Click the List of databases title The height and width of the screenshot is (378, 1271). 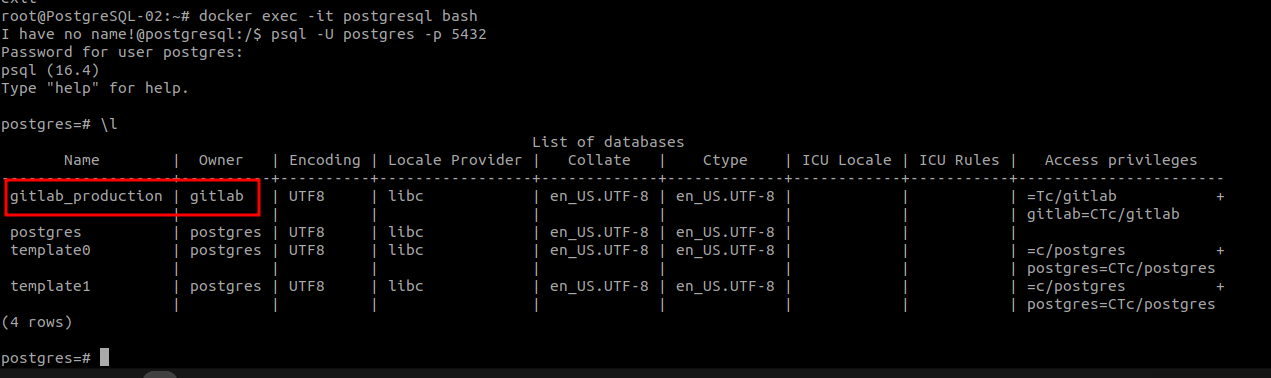click(608, 142)
